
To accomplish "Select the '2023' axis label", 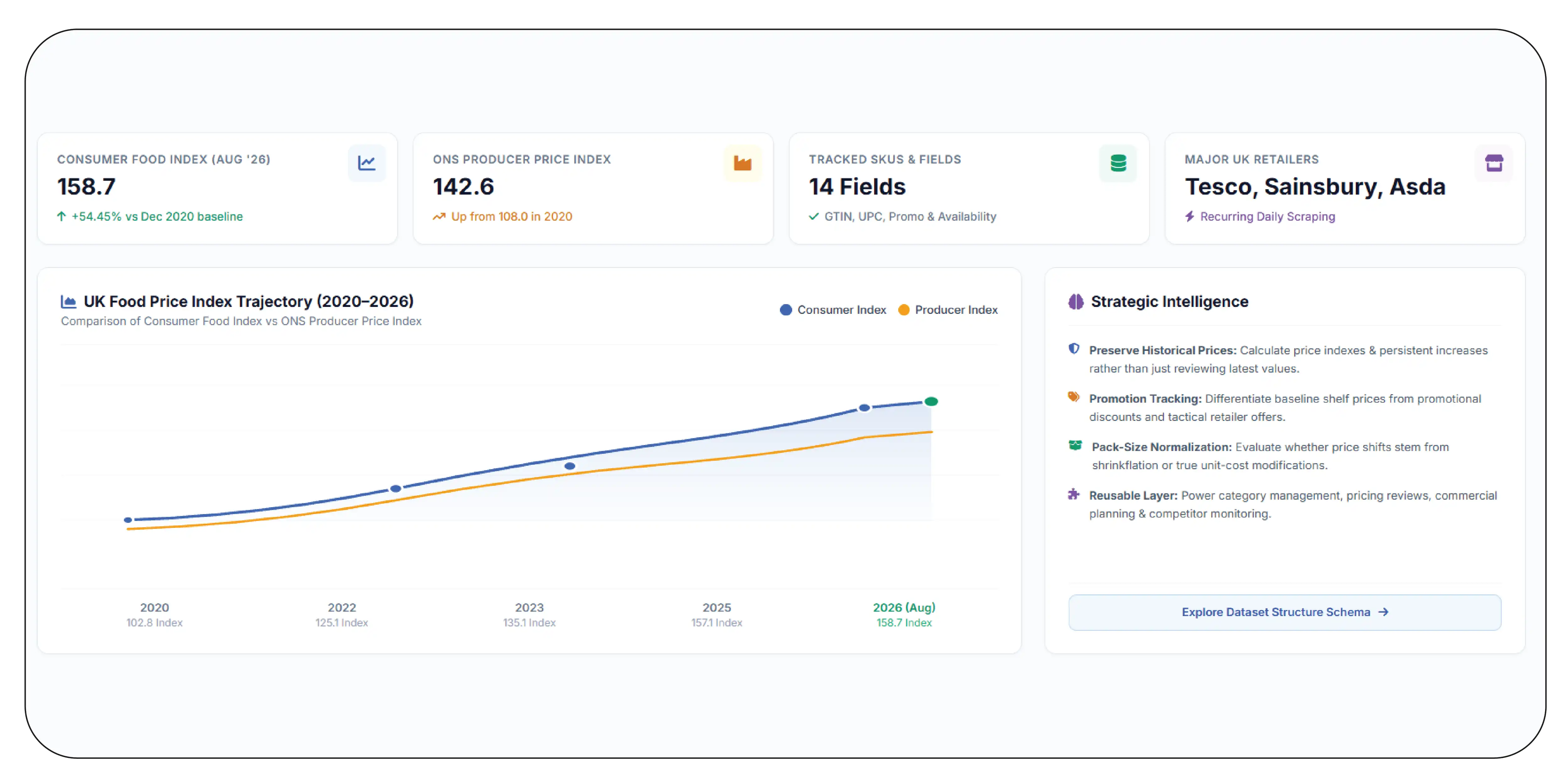I will tap(529, 608).
